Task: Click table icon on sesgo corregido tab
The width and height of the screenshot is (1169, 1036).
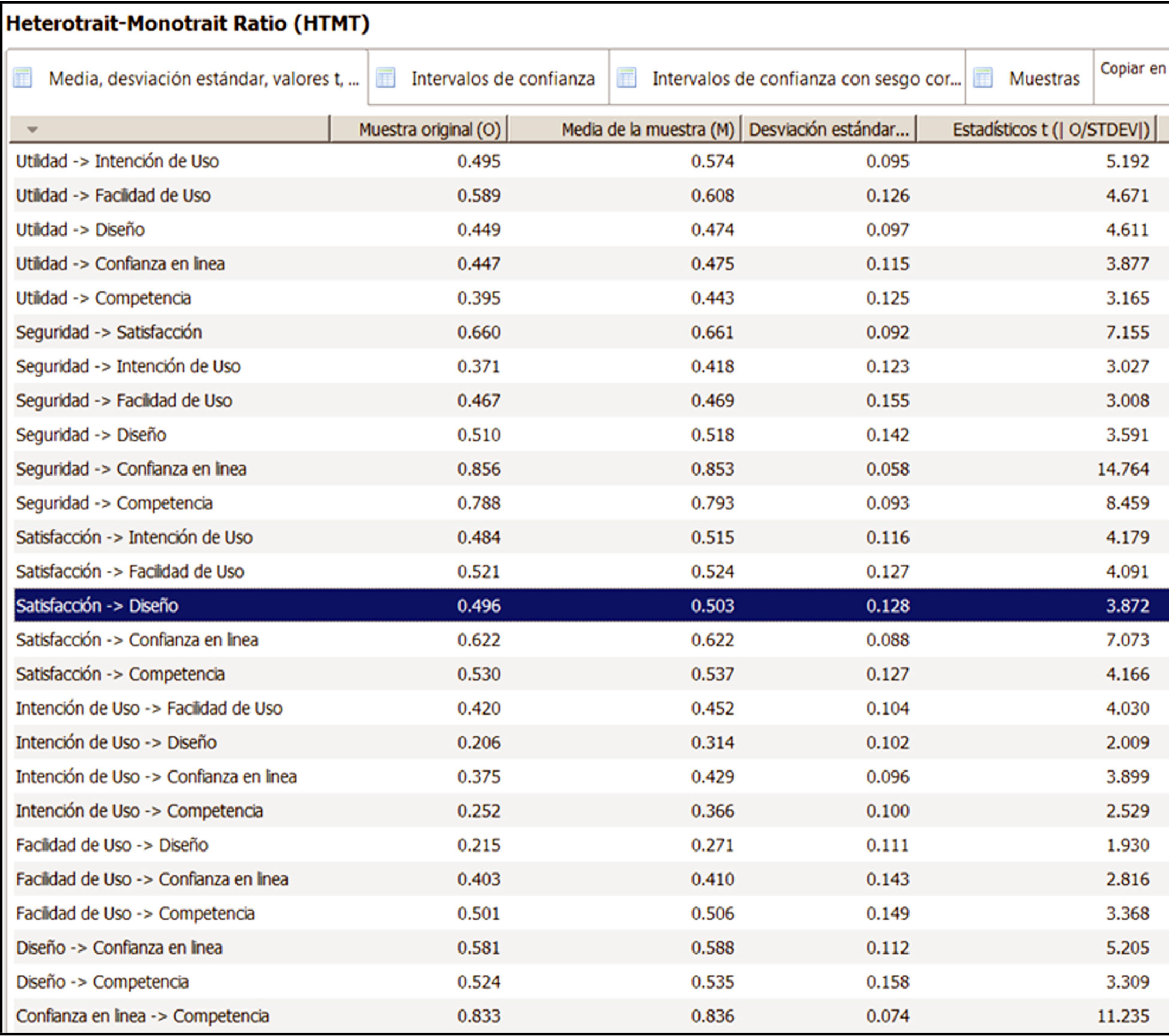Action: (626, 78)
